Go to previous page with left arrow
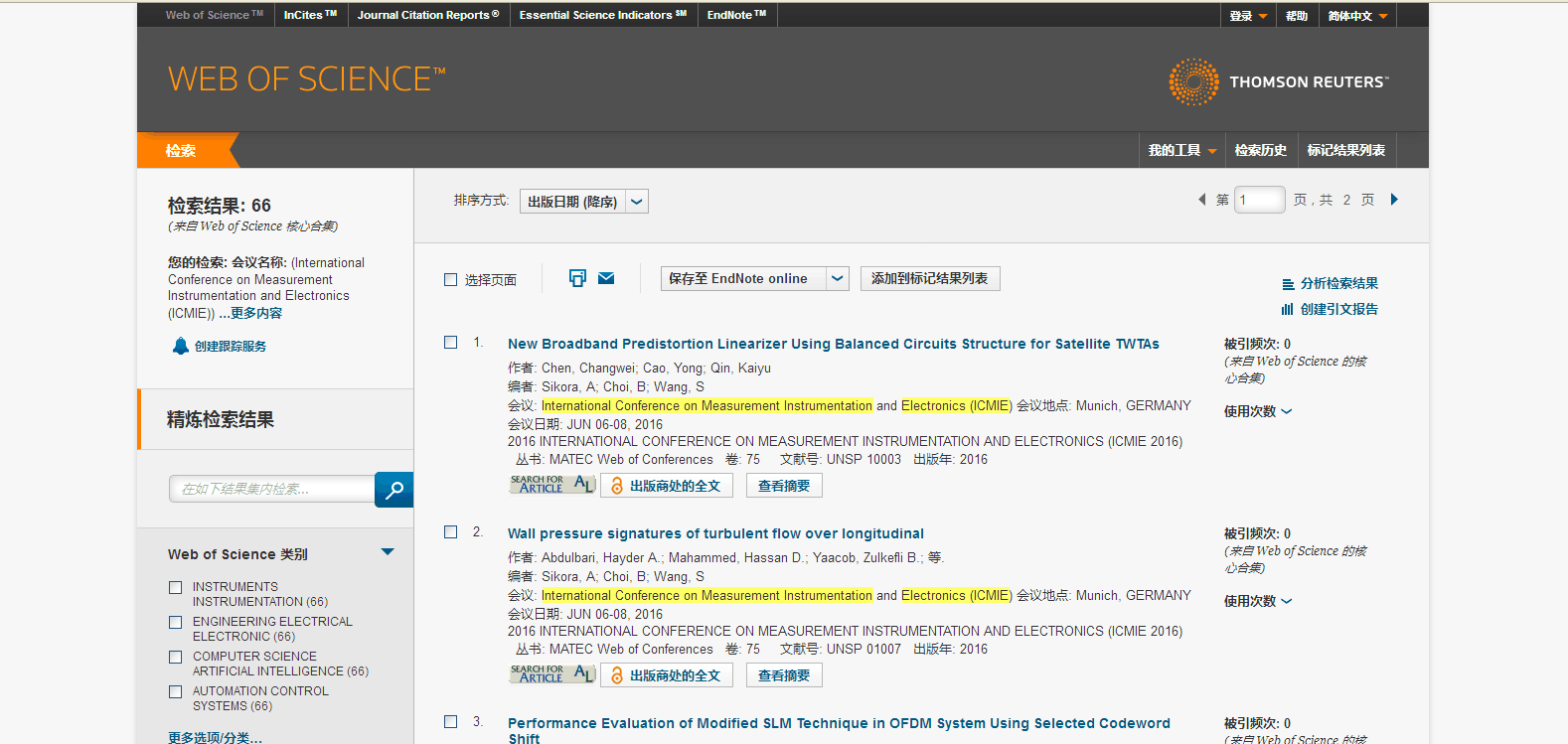This screenshot has width=1568, height=744. [x=1201, y=200]
